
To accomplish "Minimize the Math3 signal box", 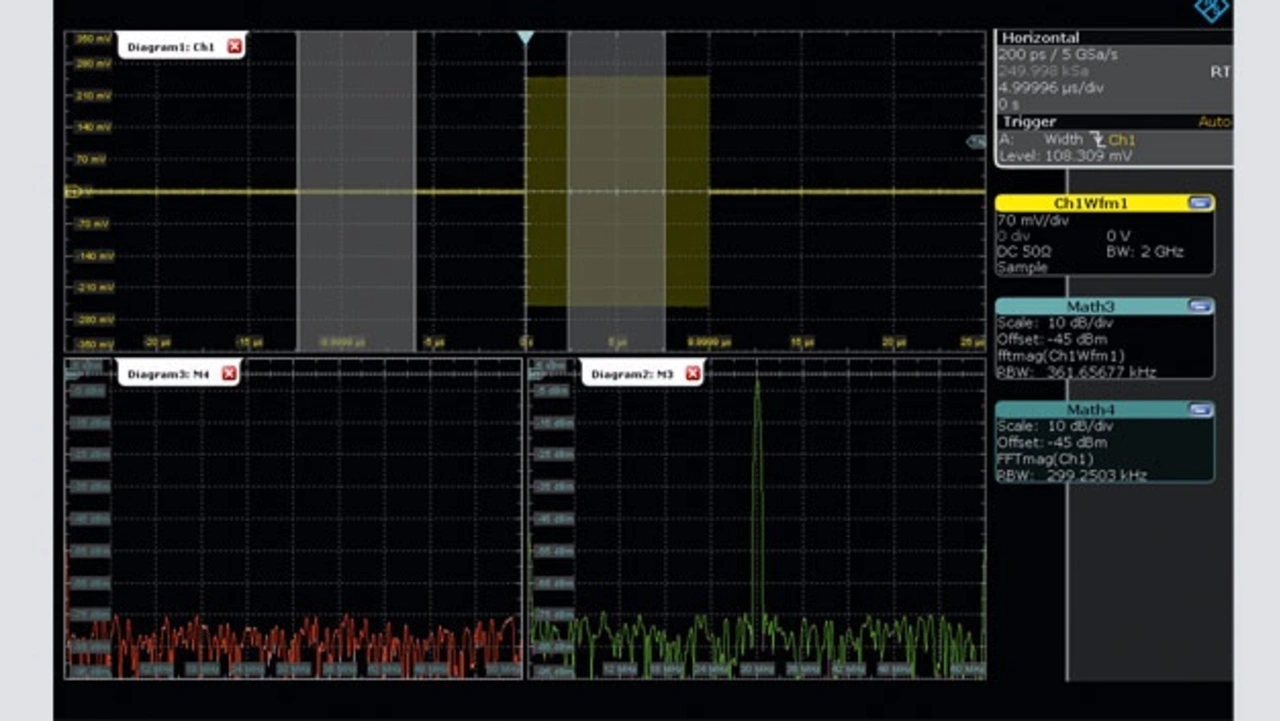I will click(x=1200, y=306).
